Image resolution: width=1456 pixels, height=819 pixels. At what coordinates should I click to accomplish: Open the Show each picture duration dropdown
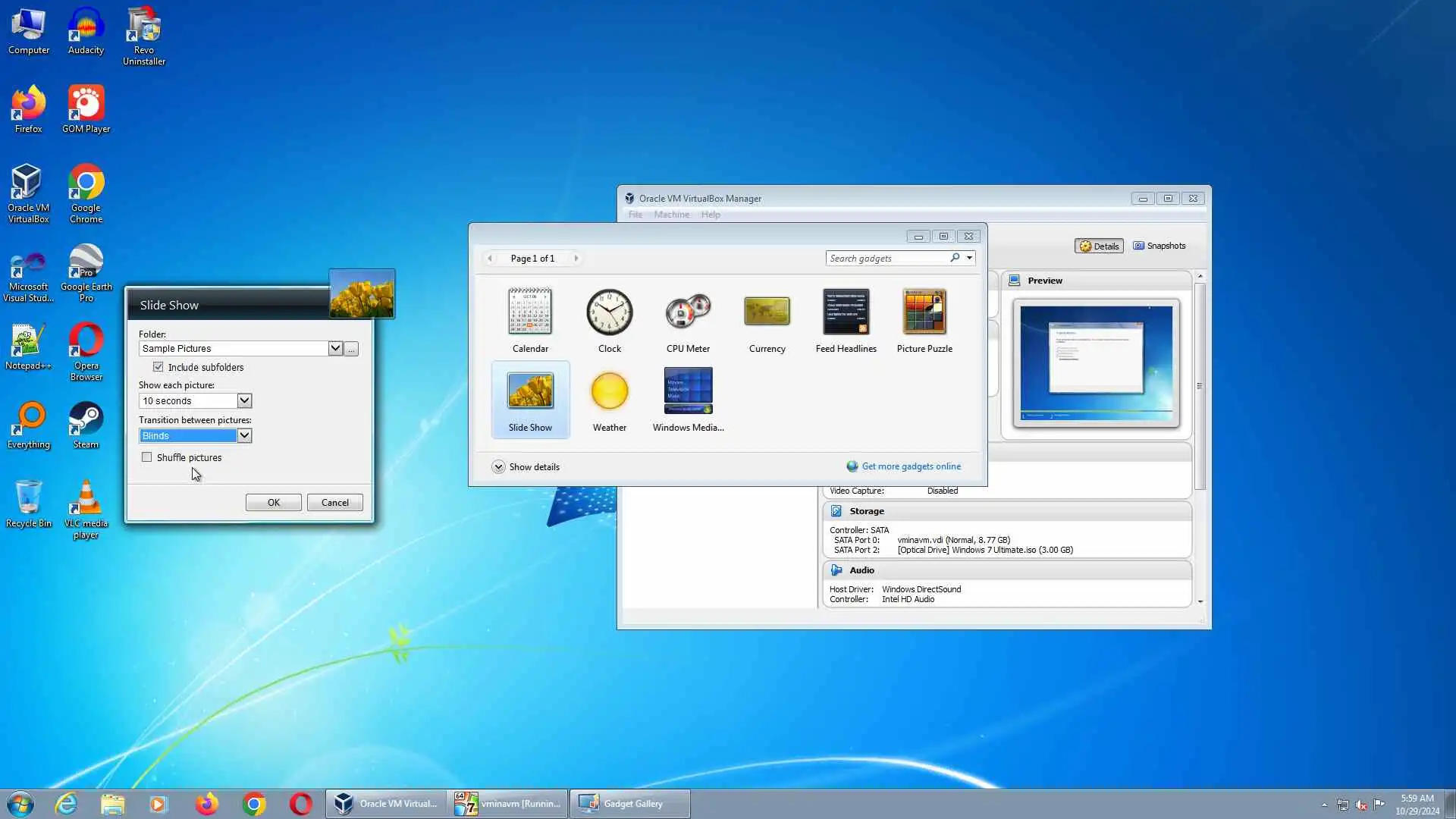[x=244, y=400]
